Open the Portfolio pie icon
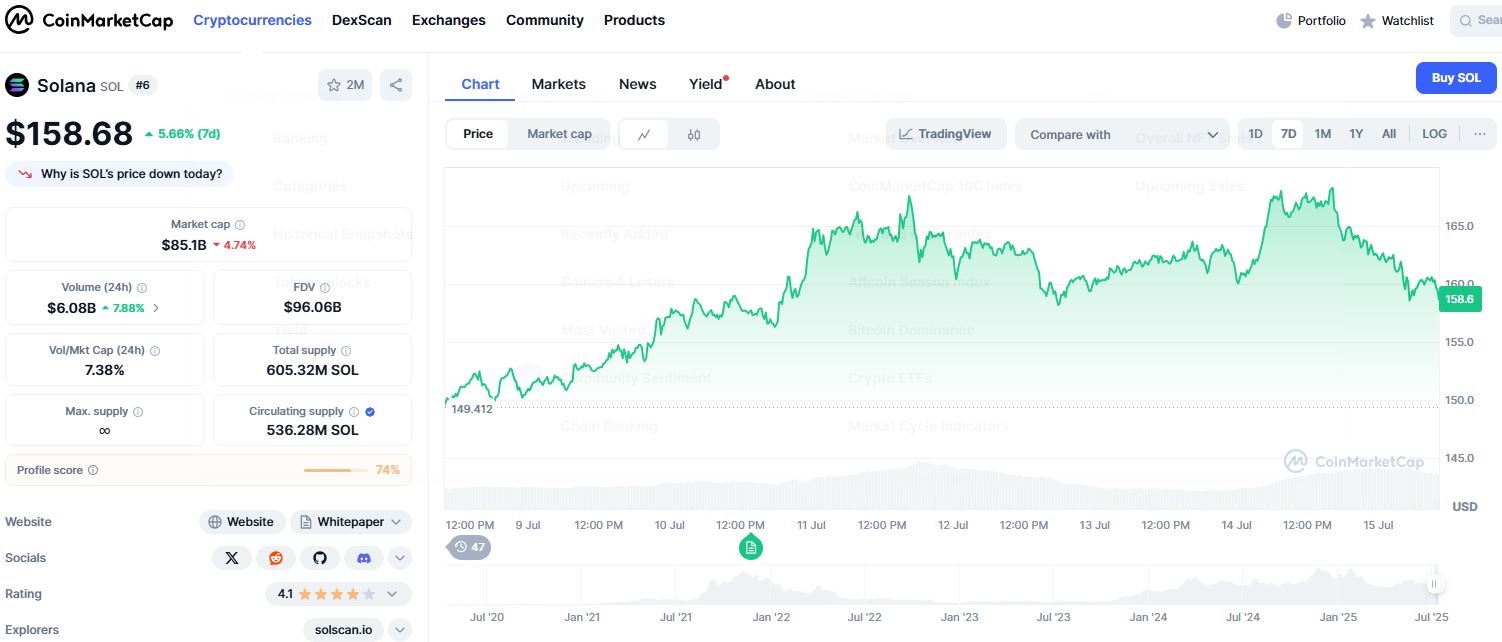The height and width of the screenshot is (642, 1502). 1284,20
